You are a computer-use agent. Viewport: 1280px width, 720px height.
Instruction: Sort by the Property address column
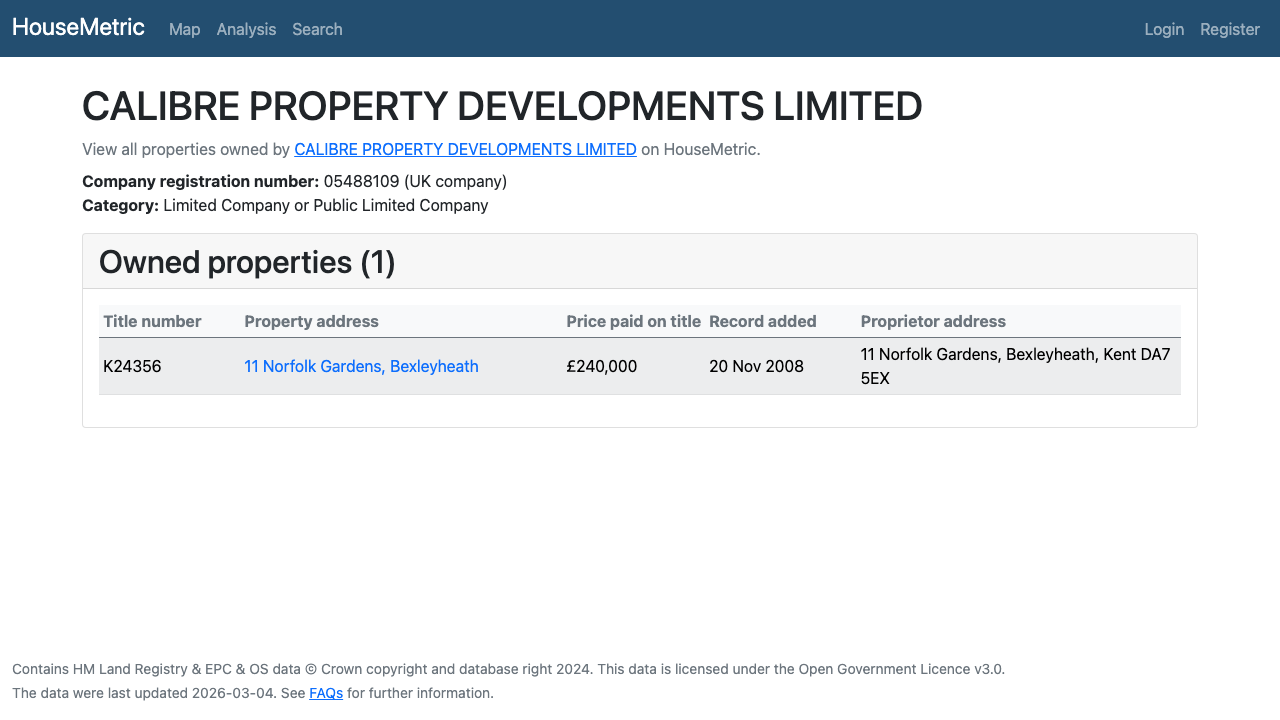[x=311, y=321]
